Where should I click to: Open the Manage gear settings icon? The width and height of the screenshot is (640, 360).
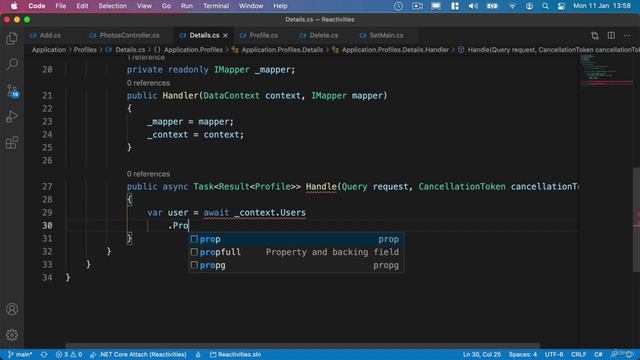click(12, 335)
